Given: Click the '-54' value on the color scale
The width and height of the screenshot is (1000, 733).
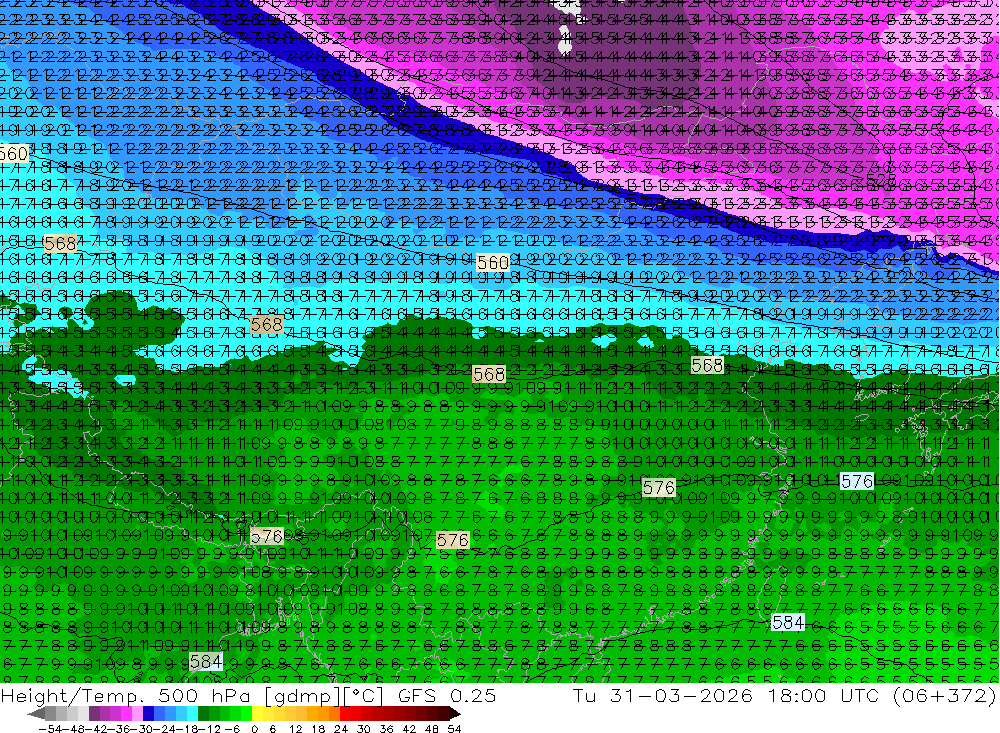Looking at the screenshot, I should [50, 729].
